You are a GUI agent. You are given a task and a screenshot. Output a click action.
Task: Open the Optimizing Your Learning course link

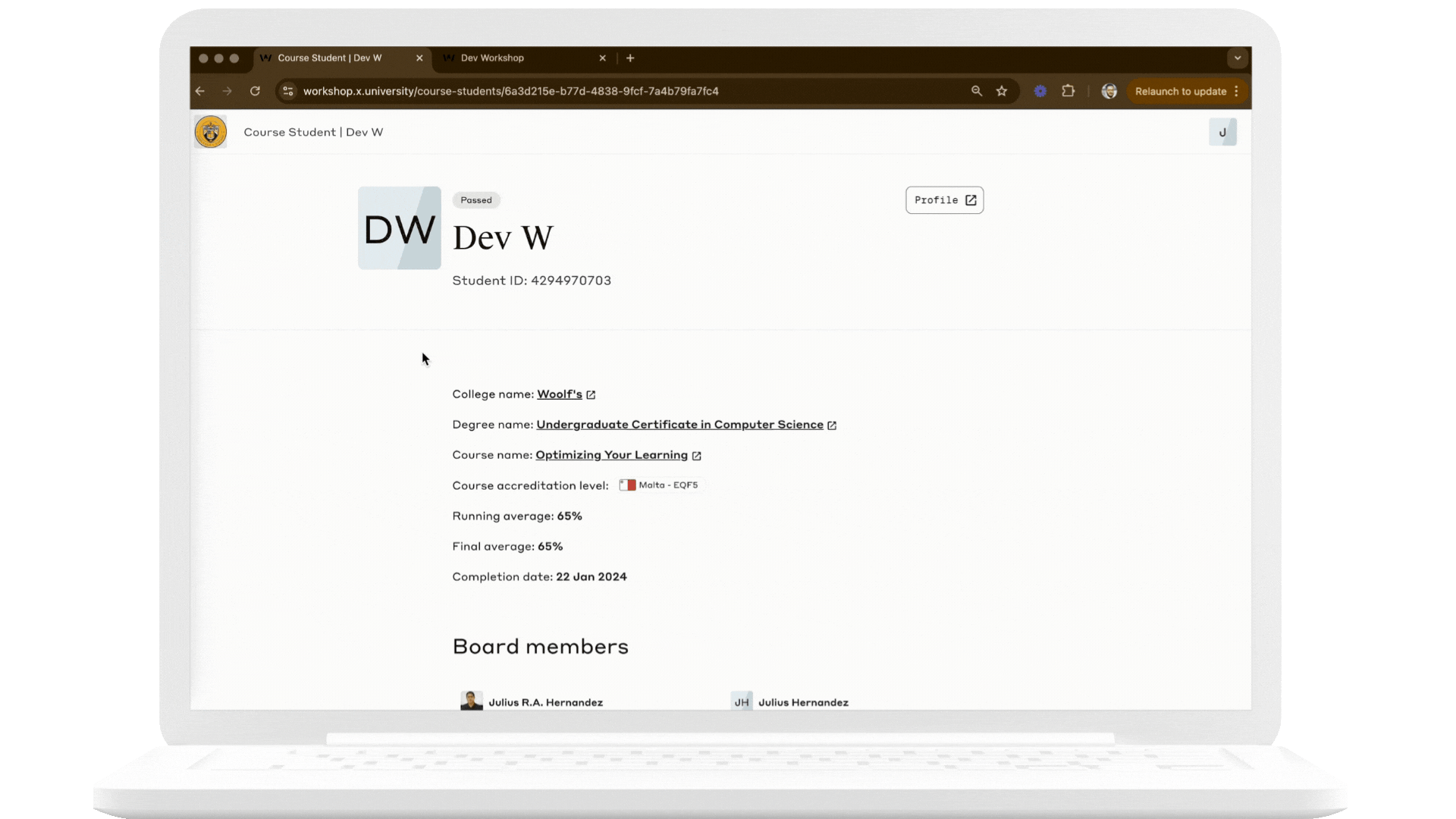[x=611, y=455]
